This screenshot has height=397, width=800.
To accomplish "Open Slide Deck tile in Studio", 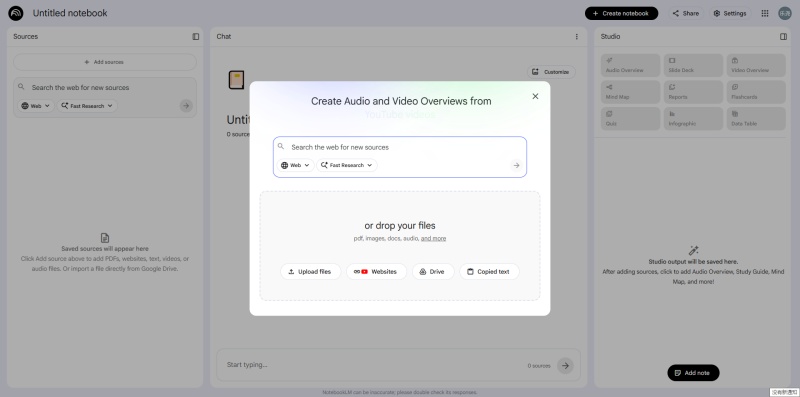I will (693, 65).
